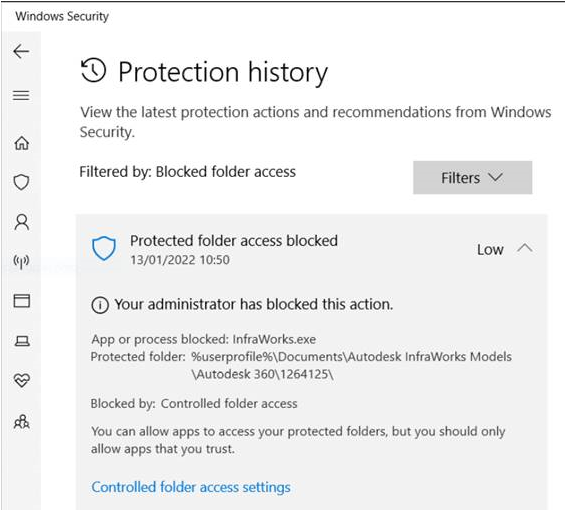The image size is (567, 510).
Task: Open the hamburger navigation menu
Action: 21,95
